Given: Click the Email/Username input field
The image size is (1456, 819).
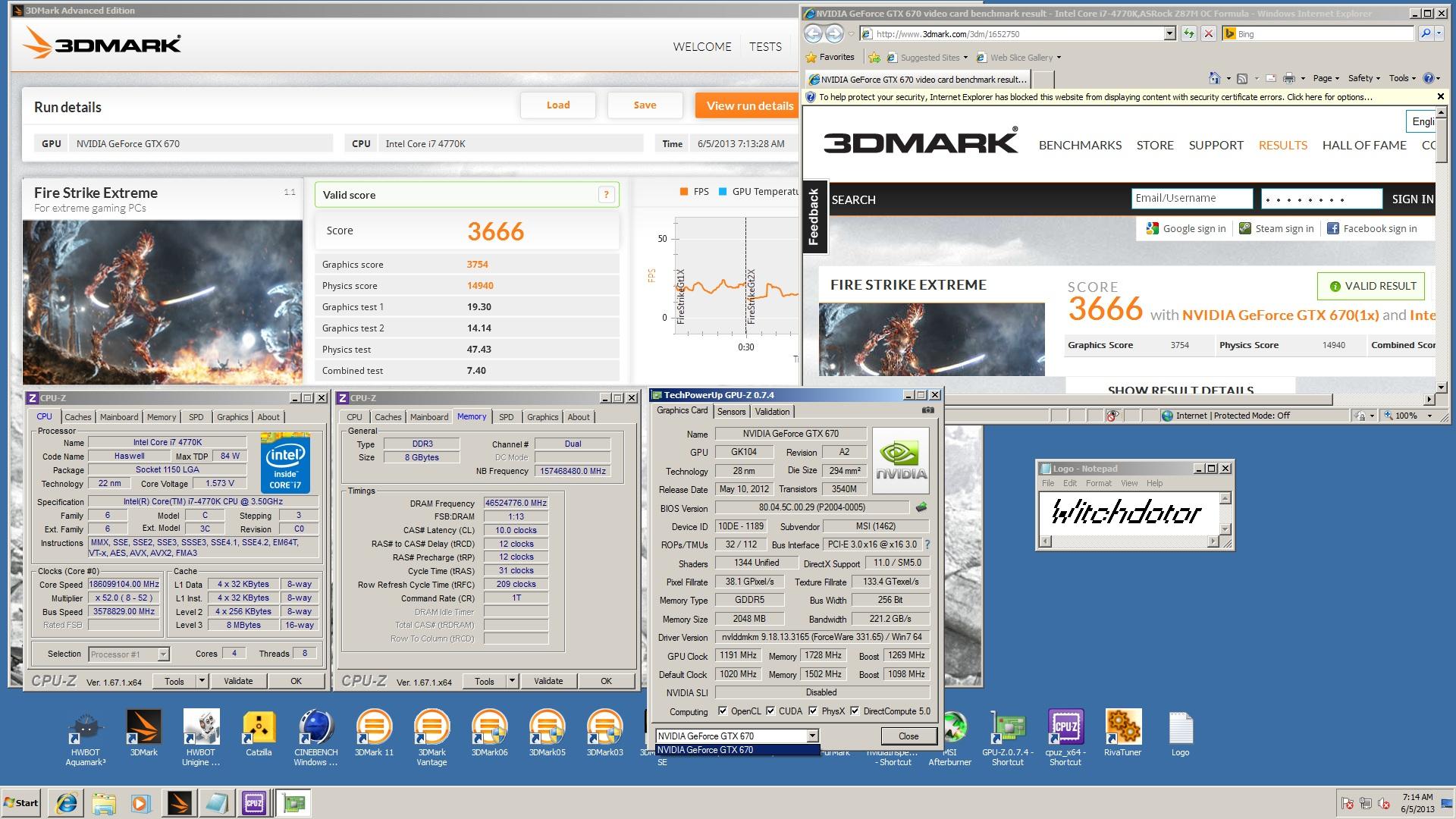Looking at the screenshot, I should pyautogui.click(x=1192, y=199).
